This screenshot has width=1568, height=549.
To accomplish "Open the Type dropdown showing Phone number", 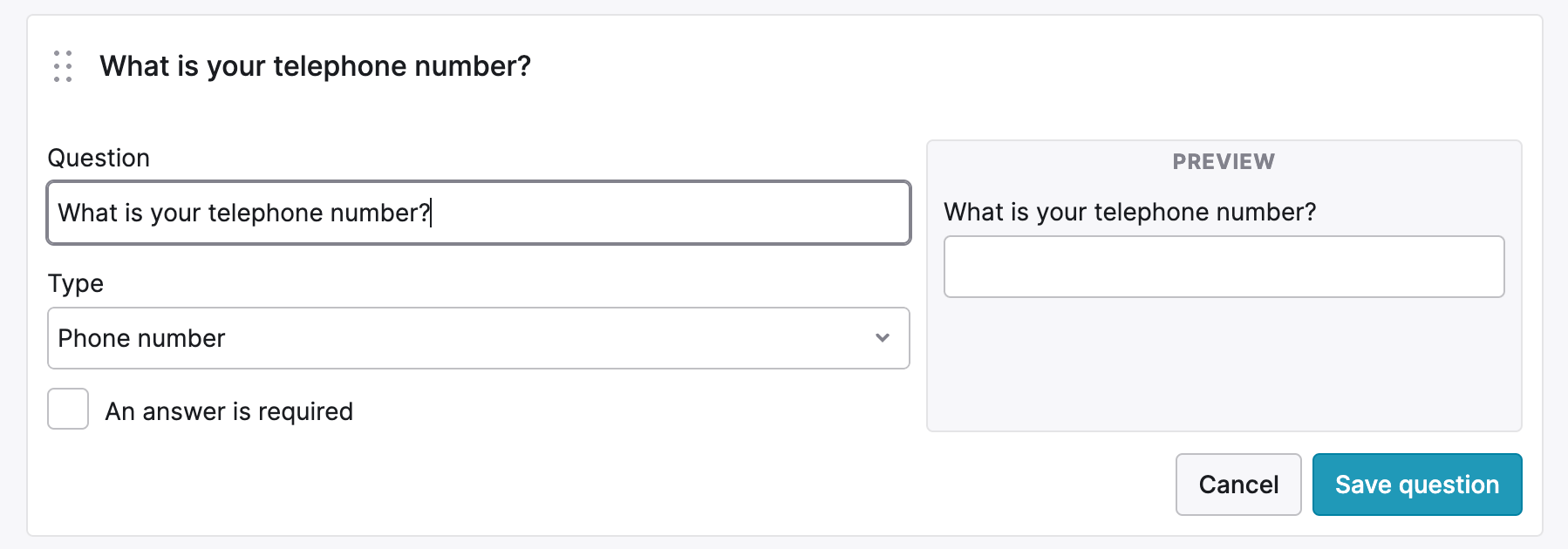I will coord(479,338).
